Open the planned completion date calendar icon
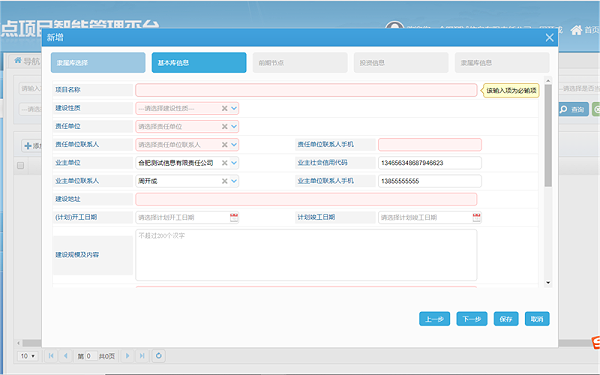 pyautogui.click(x=476, y=217)
